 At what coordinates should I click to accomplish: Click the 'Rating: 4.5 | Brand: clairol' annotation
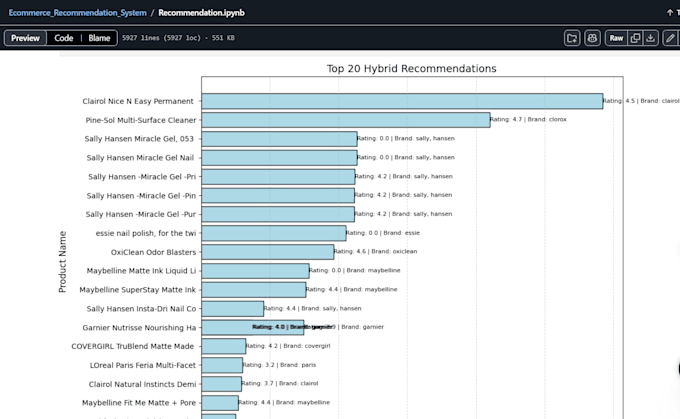tap(641, 101)
